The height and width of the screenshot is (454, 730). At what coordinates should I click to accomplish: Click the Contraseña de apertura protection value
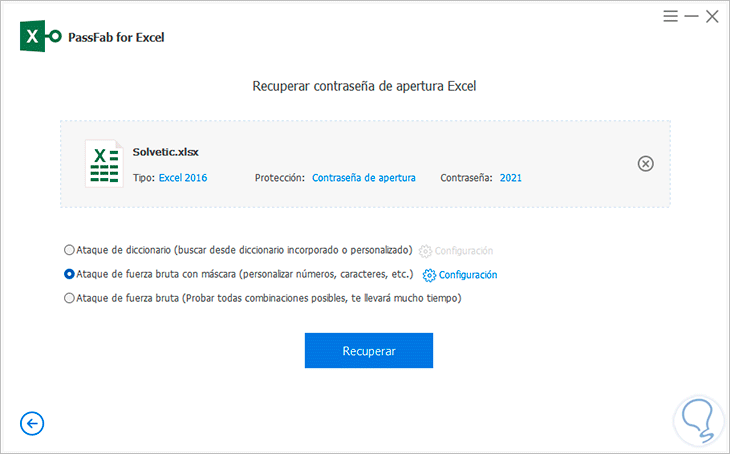click(x=364, y=178)
